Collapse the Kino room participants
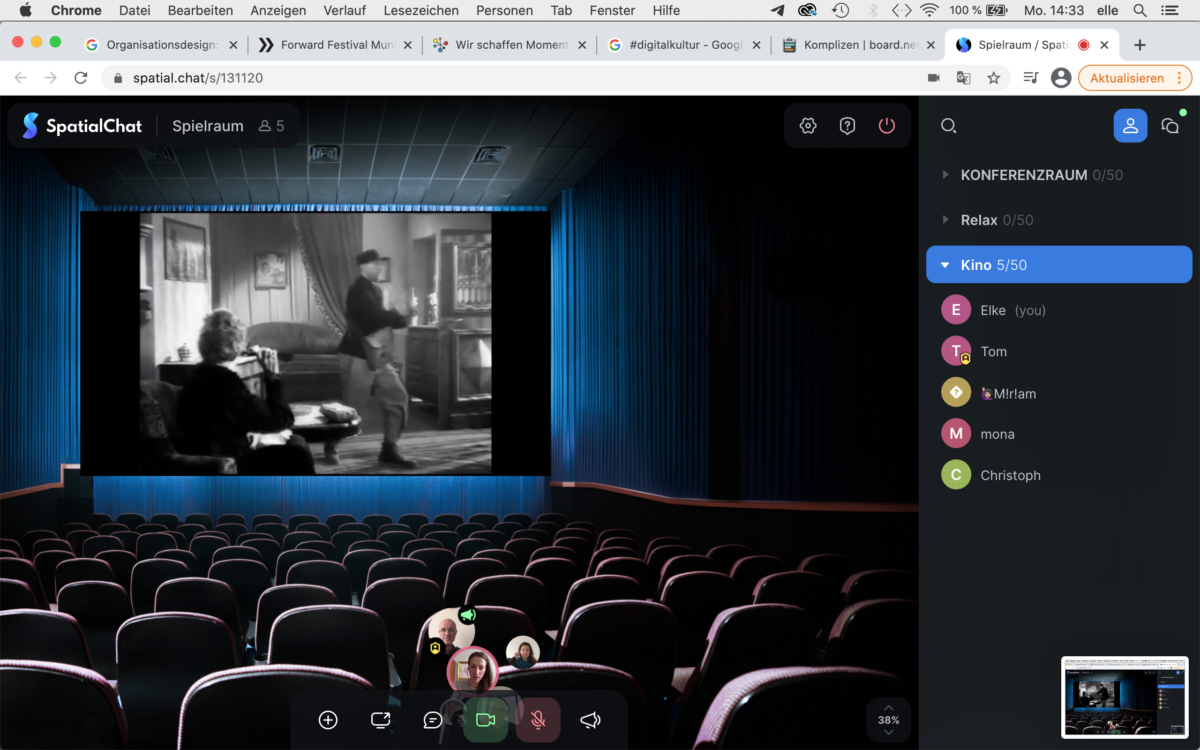 point(946,265)
